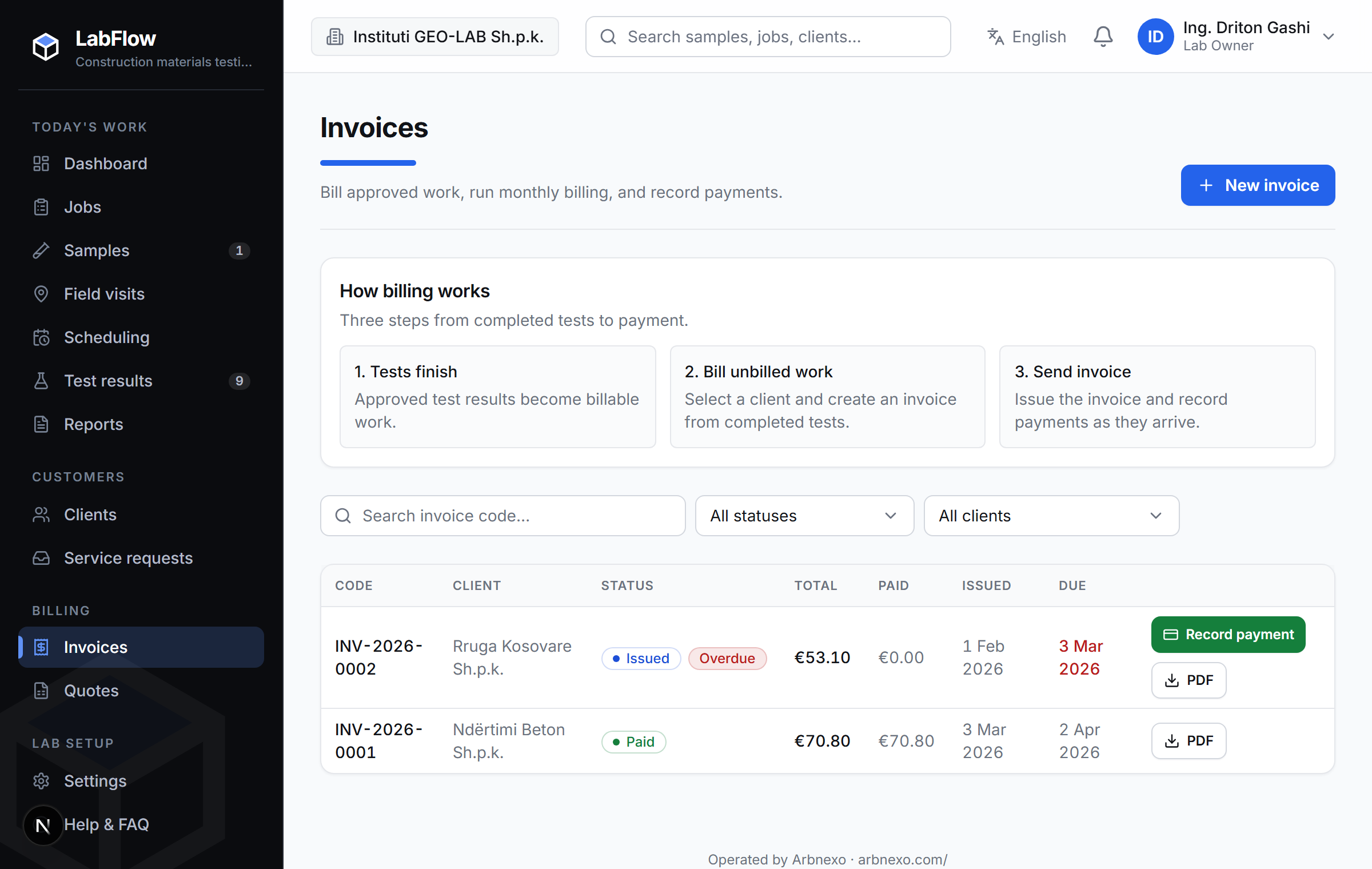The height and width of the screenshot is (869, 1372).
Task: Click the Samples pencil icon
Action: pyautogui.click(x=41, y=250)
